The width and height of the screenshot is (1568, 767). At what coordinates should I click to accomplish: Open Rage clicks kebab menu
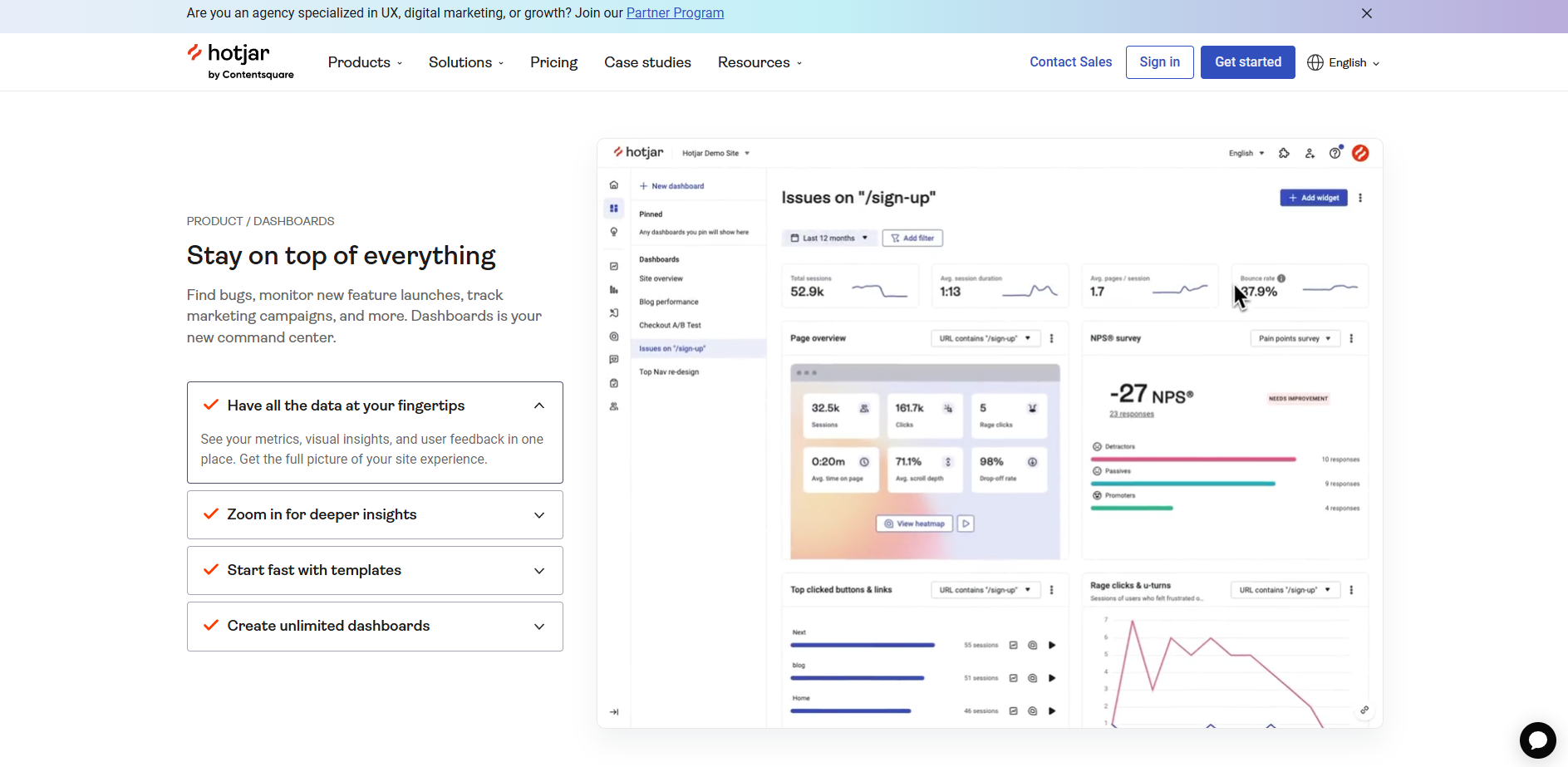(x=1351, y=590)
